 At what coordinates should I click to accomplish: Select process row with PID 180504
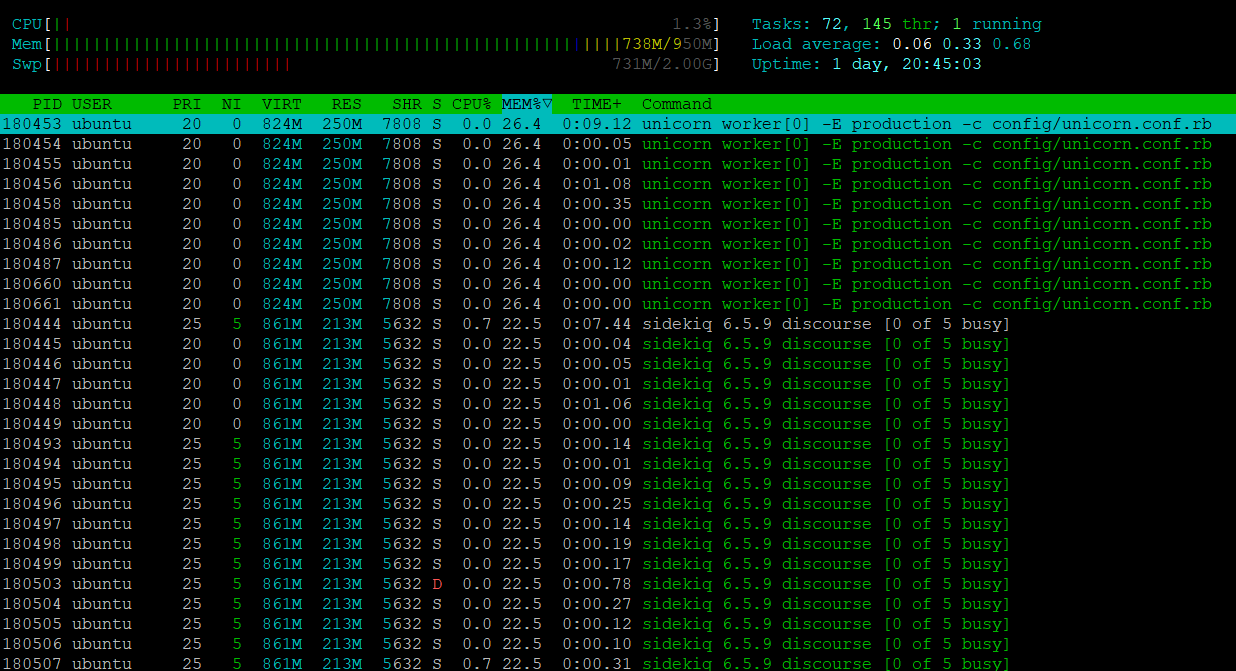pyautogui.click(x=618, y=604)
